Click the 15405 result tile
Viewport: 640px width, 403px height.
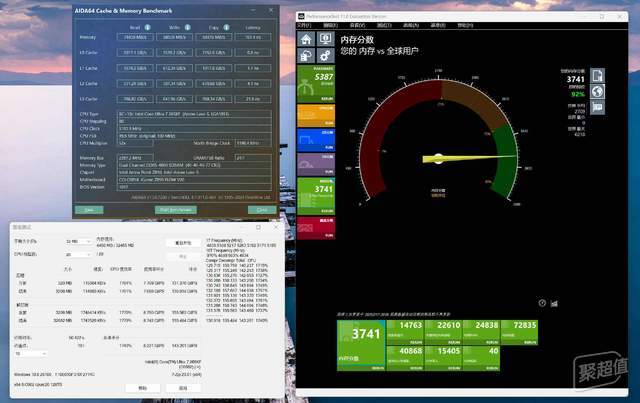(x=443, y=358)
